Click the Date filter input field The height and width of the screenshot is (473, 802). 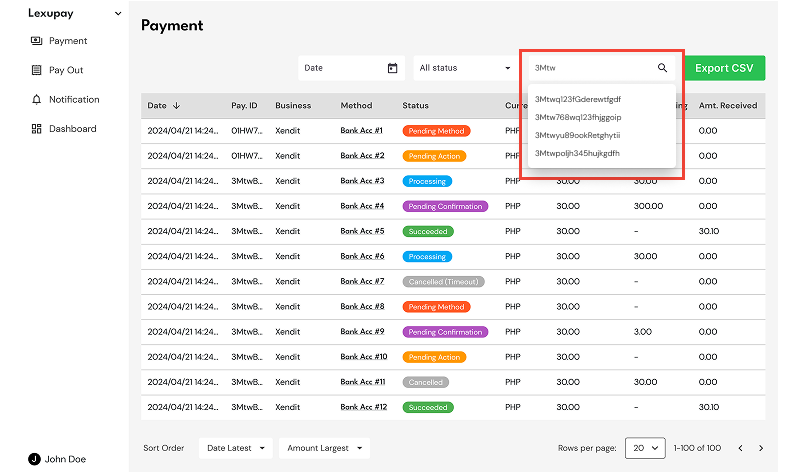pos(351,68)
